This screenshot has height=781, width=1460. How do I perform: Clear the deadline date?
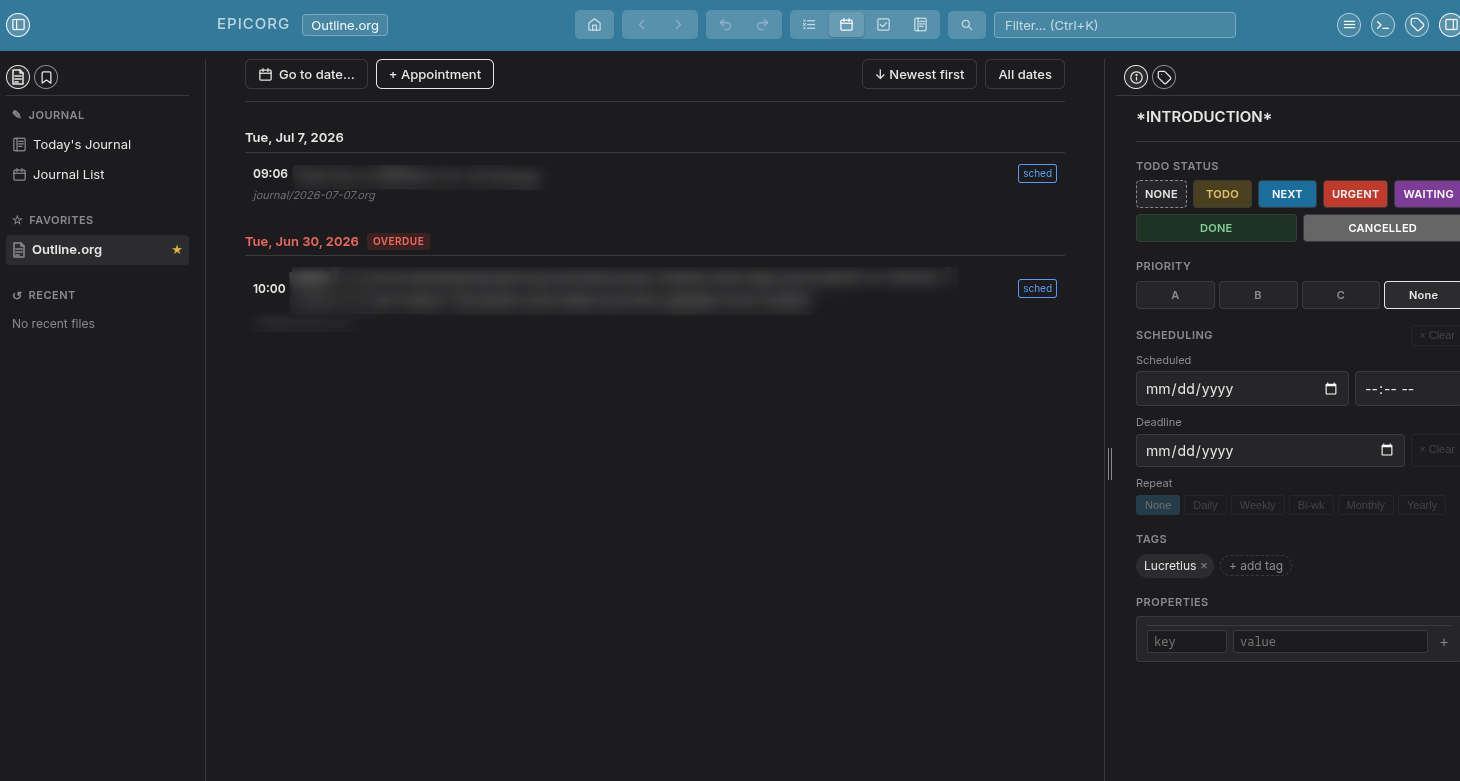click(x=1436, y=450)
